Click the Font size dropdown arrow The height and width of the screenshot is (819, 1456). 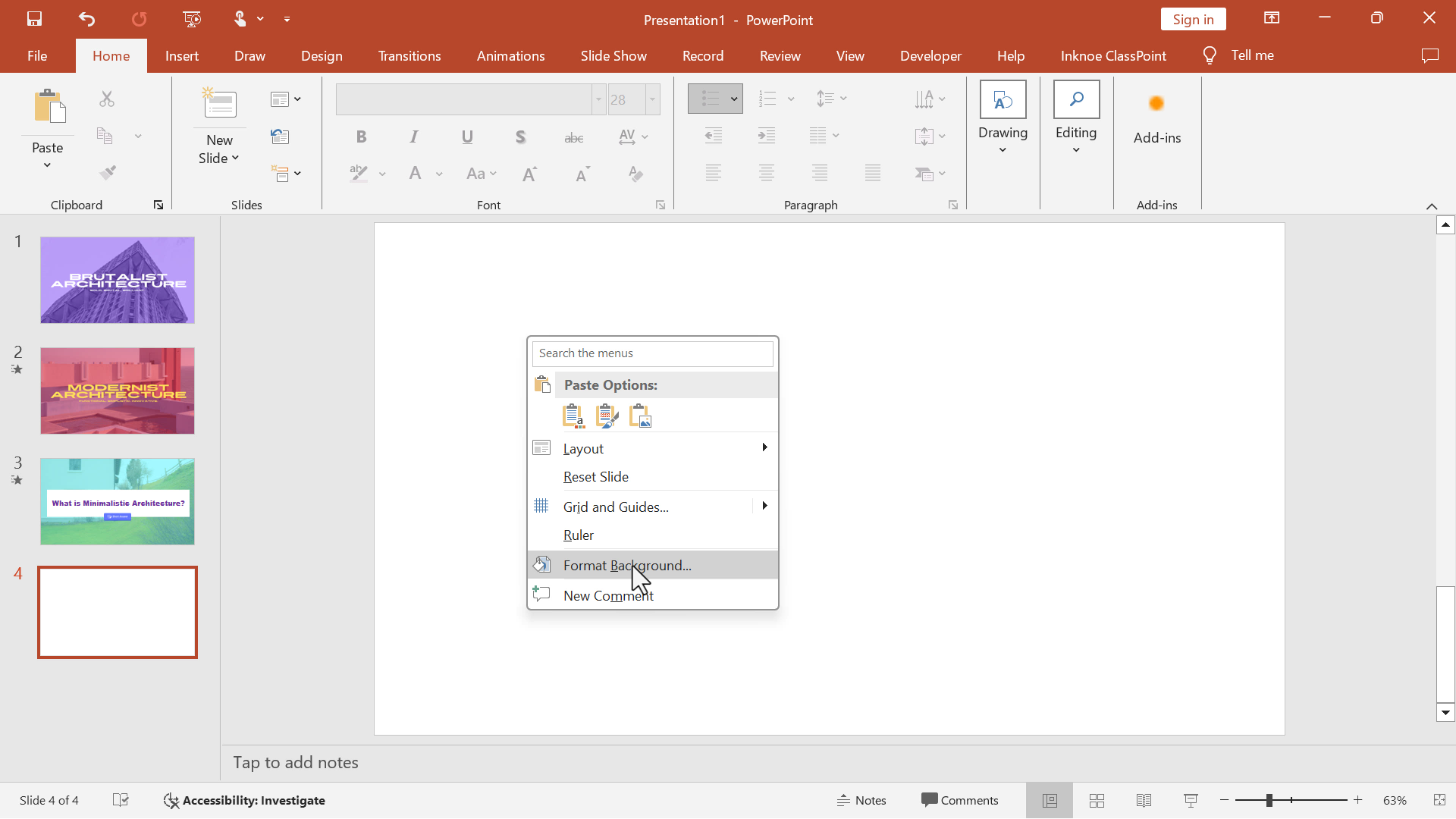click(x=653, y=98)
